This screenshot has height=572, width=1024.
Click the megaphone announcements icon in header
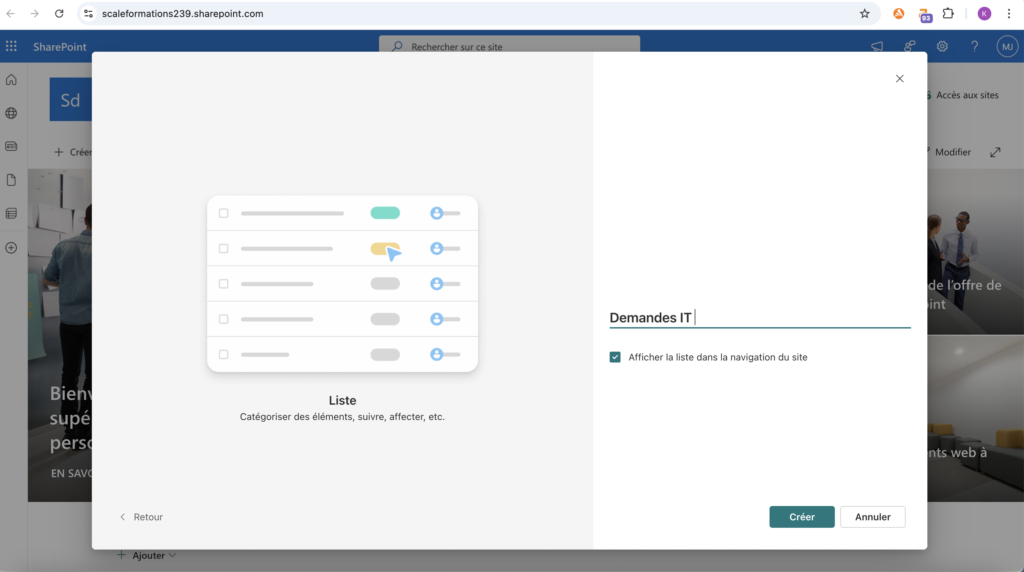(x=877, y=46)
